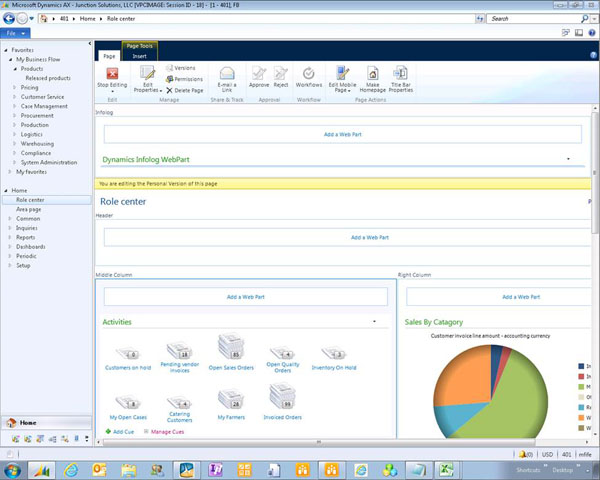
Task: Click the horizontal scrollbar of the page
Action: pos(318,442)
